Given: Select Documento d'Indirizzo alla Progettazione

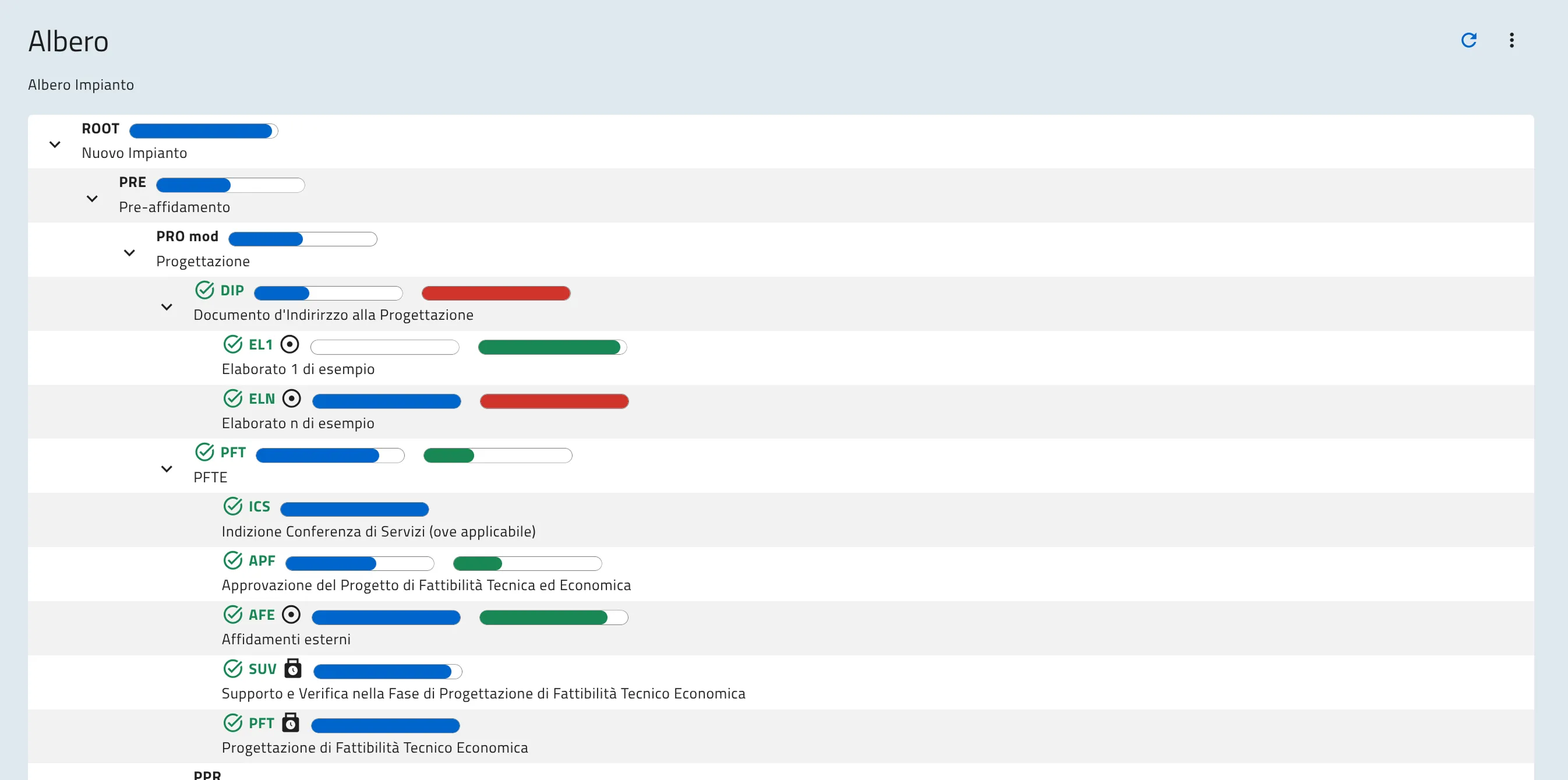Looking at the screenshot, I should pos(334,315).
